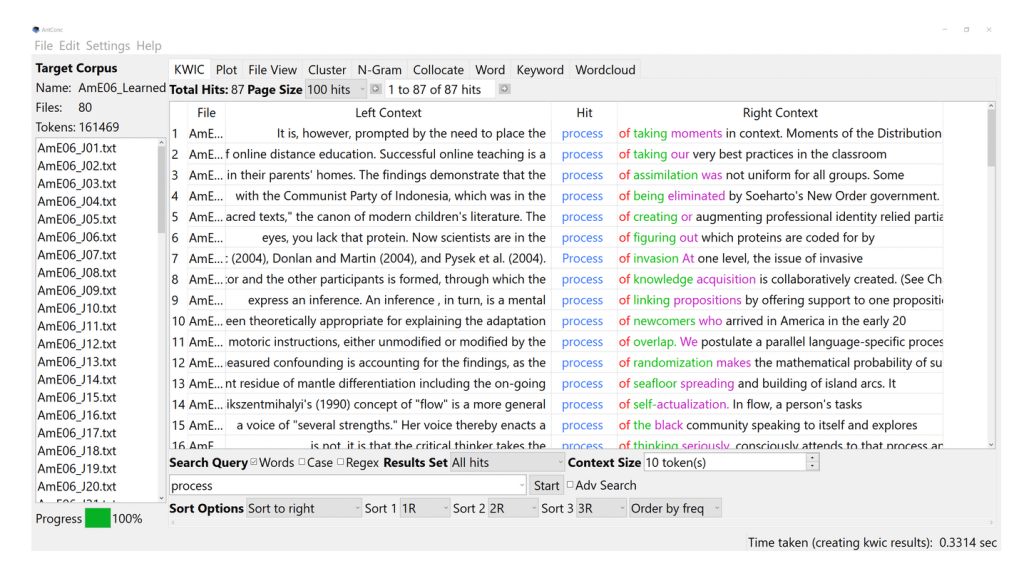Select AmE06_J05.txt in the file list

click(77, 220)
